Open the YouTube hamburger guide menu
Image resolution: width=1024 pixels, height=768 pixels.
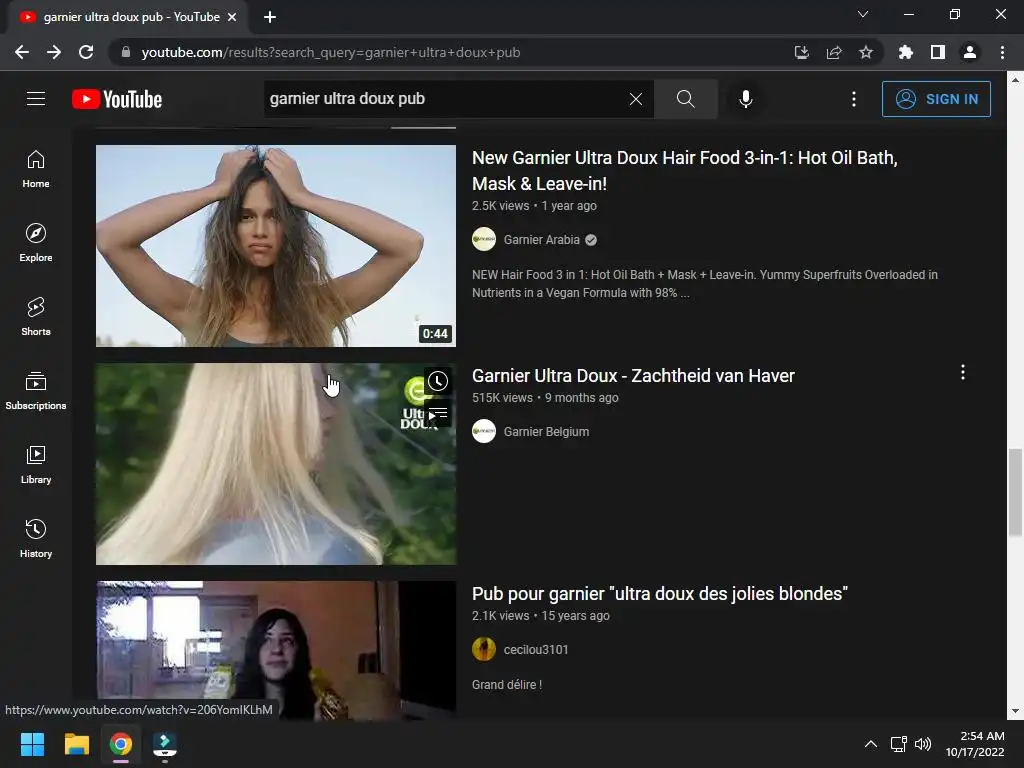point(36,99)
